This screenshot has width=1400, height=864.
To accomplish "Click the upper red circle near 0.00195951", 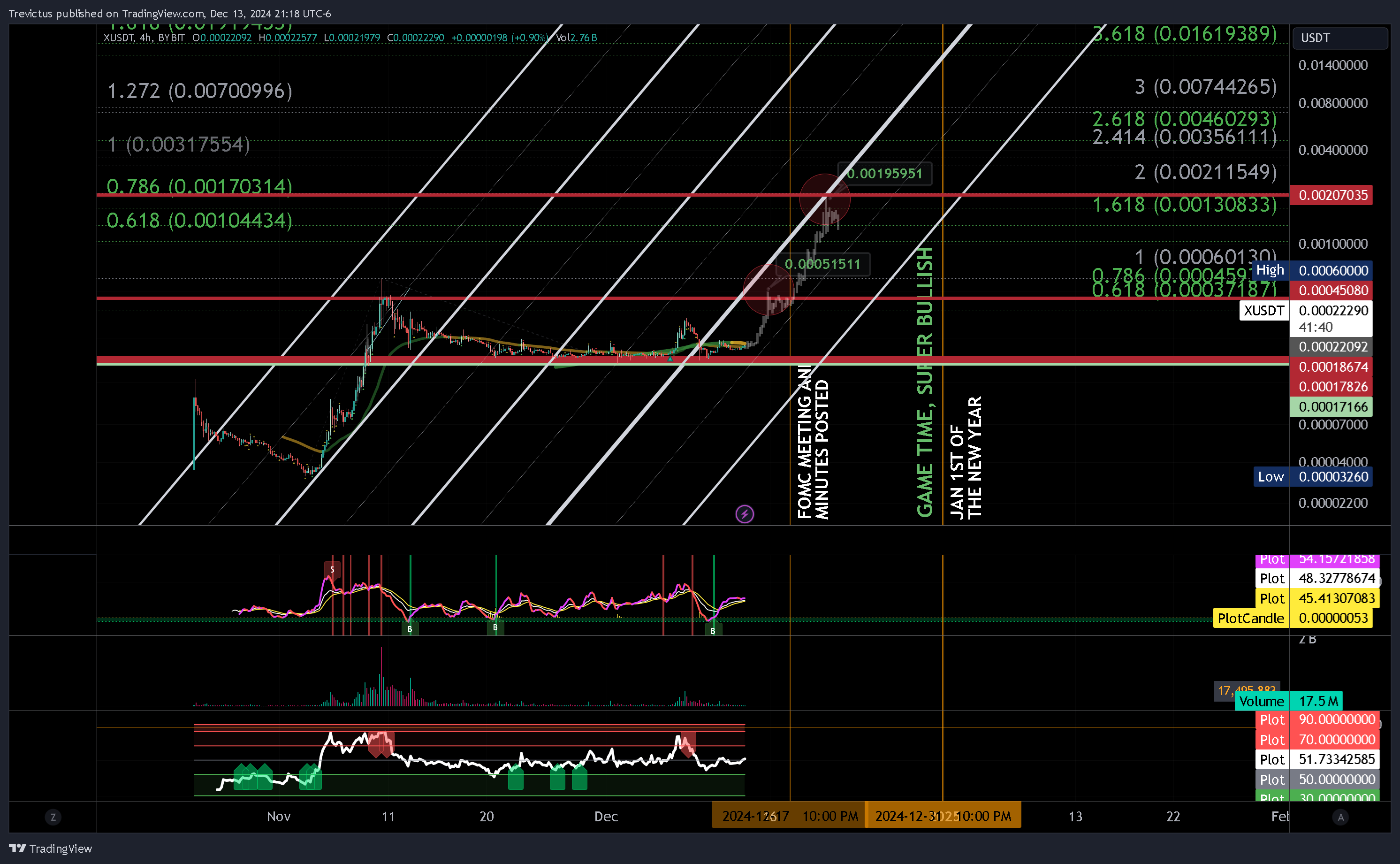I will point(825,199).
